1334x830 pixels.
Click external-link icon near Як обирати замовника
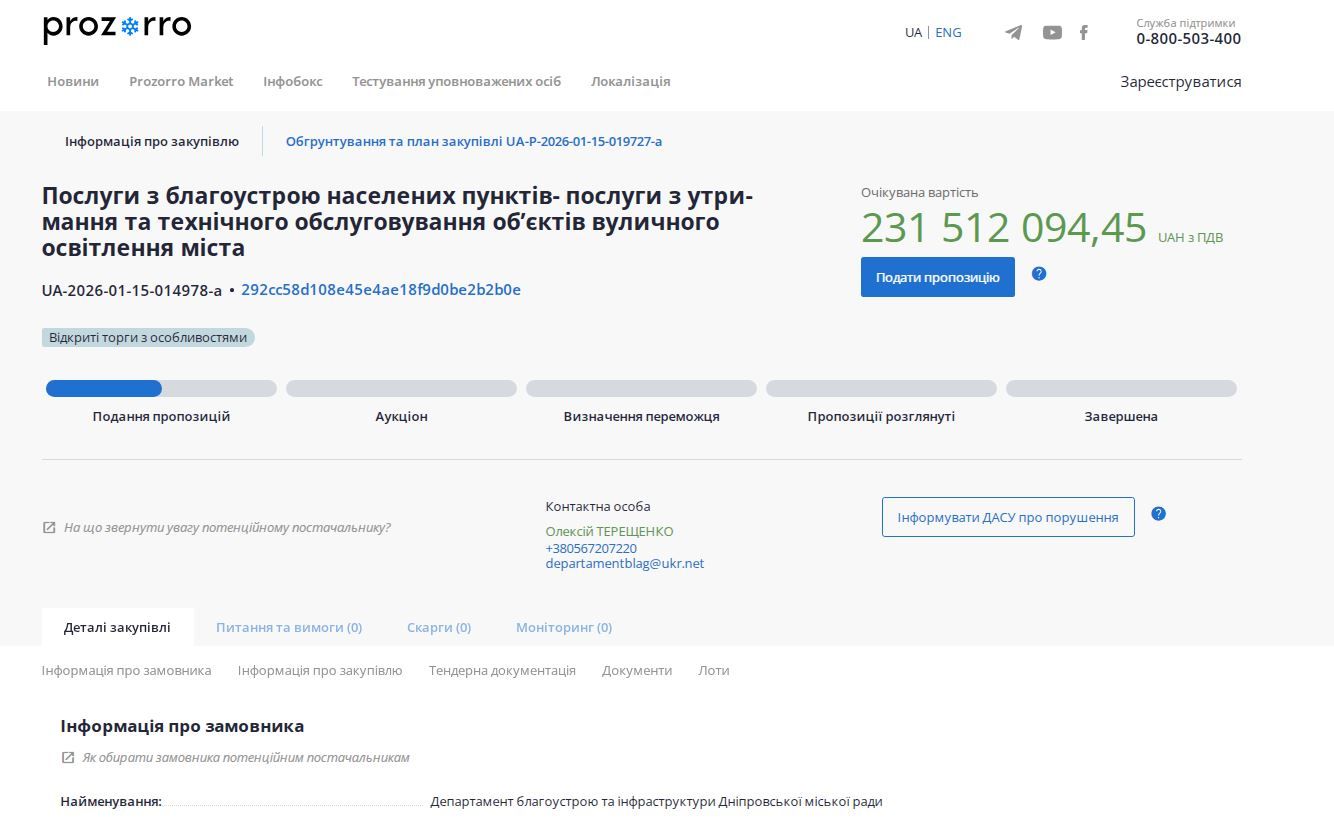pos(67,758)
